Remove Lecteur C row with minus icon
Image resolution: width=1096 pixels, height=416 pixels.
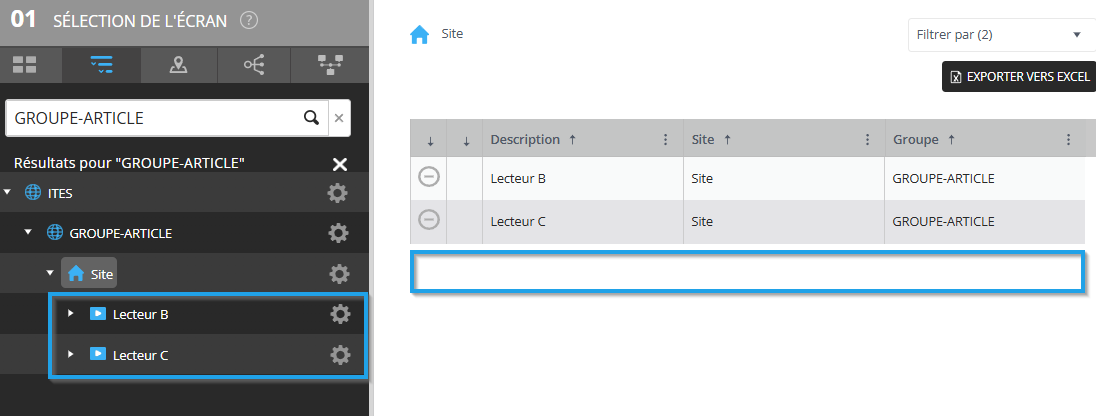coord(428,220)
